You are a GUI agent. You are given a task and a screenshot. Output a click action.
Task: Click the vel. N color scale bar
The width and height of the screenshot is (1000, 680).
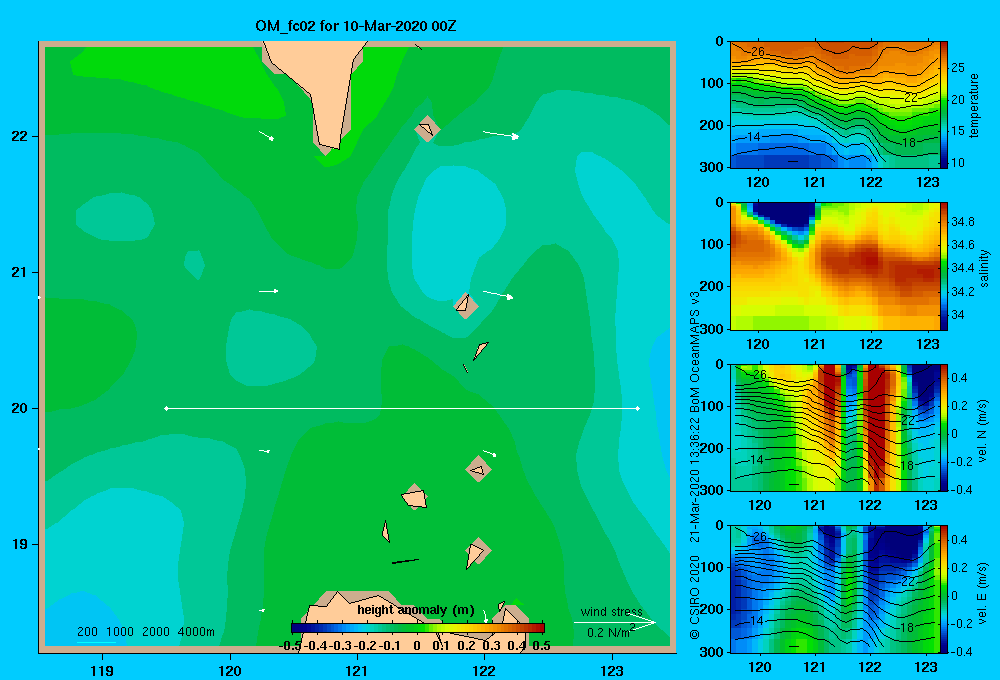(943, 427)
